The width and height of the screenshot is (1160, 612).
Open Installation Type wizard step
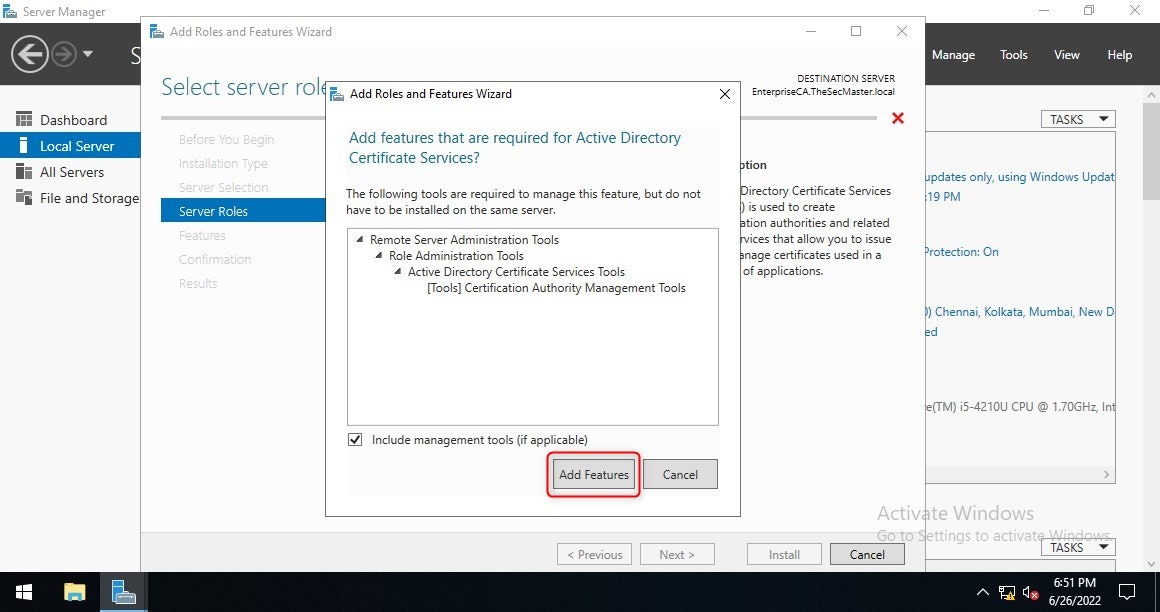tap(223, 164)
